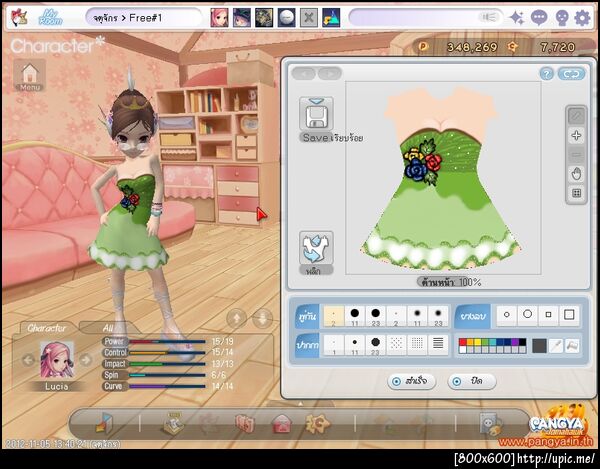This screenshot has width=600, height=469.
Task: Toggle the grid view tool
Action: [x=576, y=193]
